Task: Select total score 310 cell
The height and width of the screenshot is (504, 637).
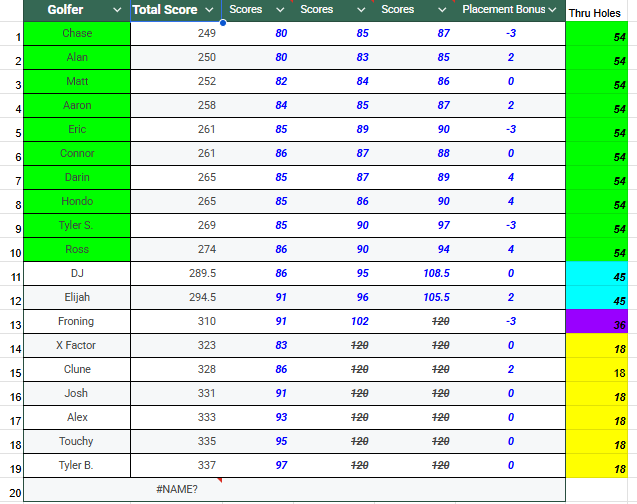Action: 176,321
